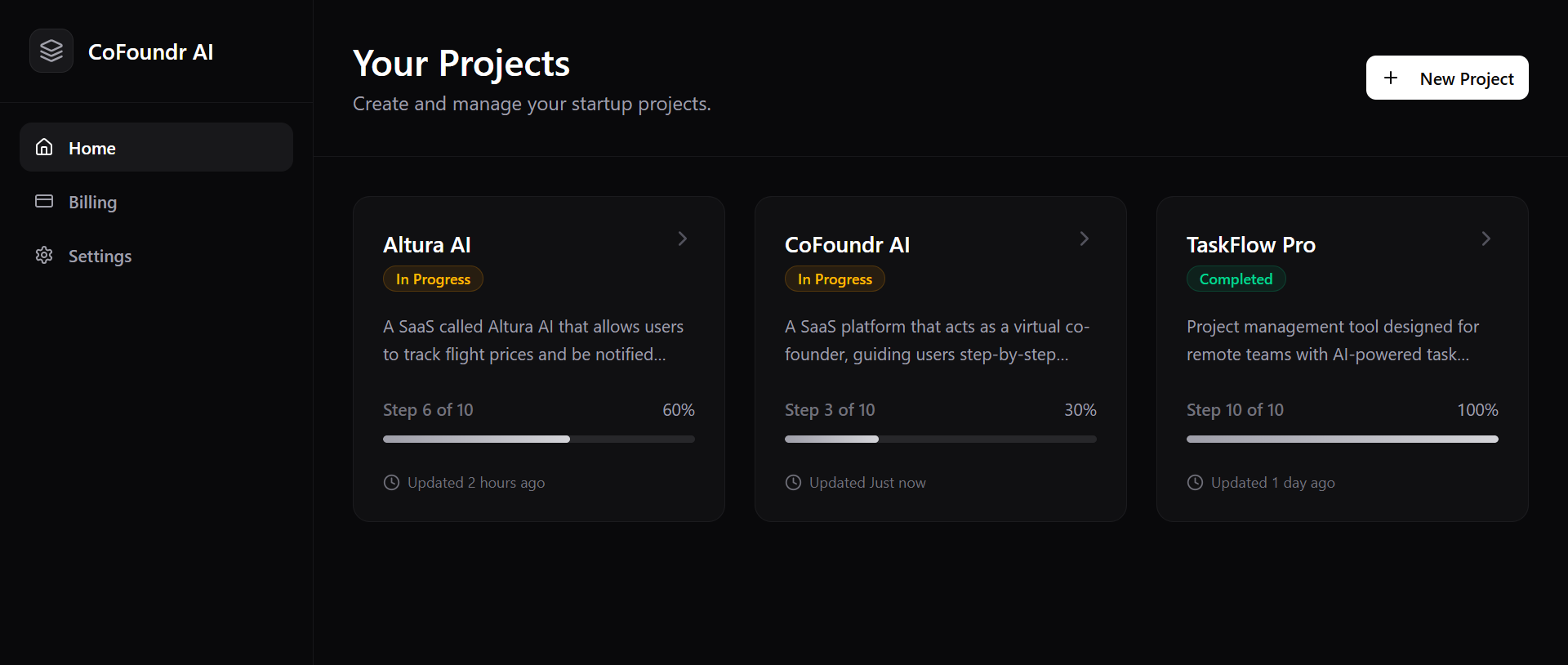Image resolution: width=1568 pixels, height=665 pixels.
Task: Navigate to the Settings section
Action: (x=100, y=256)
